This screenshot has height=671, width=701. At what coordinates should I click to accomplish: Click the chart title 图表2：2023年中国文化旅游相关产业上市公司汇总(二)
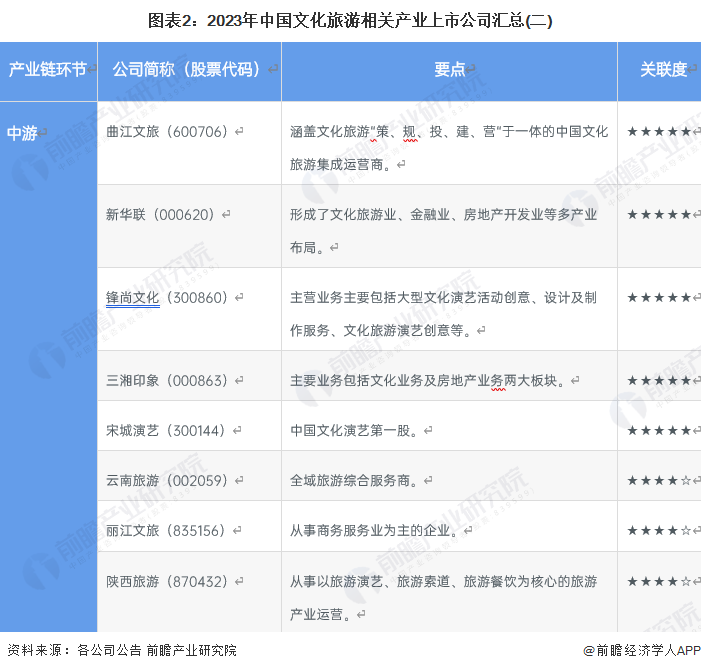pyautogui.click(x=350, y=21)
